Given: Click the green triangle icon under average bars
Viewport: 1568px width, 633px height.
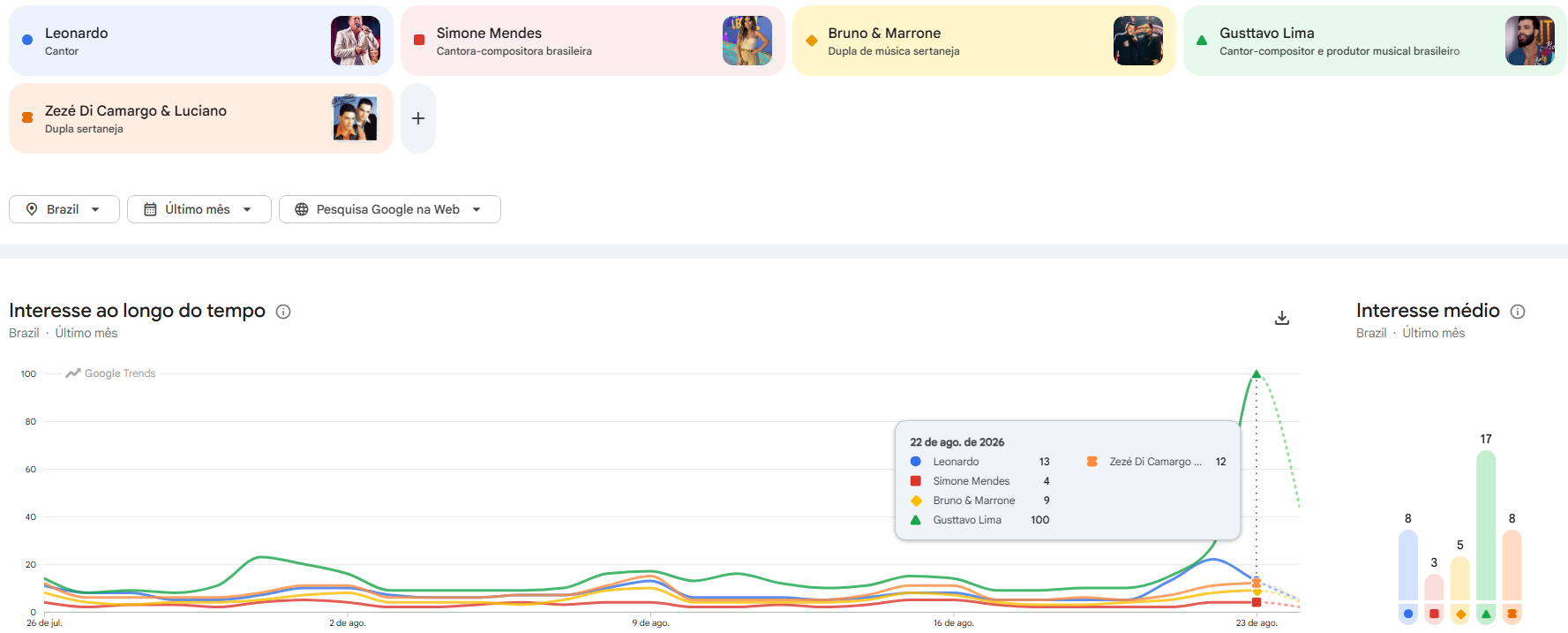Looking at the screenshot, I should [x=1486, y=614].
